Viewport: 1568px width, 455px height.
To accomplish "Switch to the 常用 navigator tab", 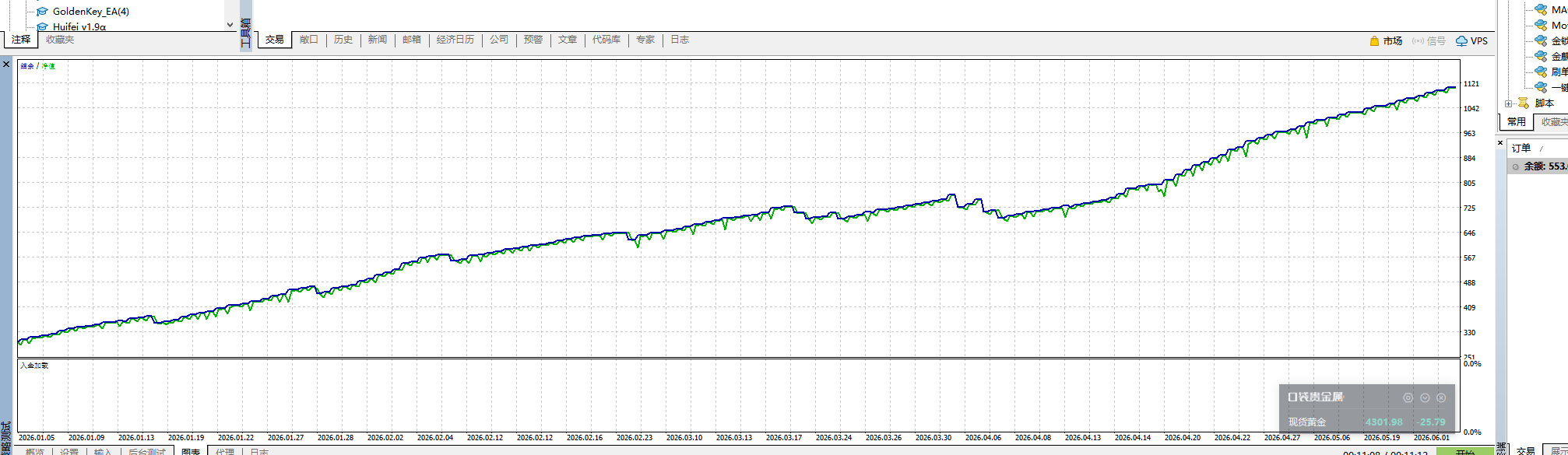I will 1516,122.
